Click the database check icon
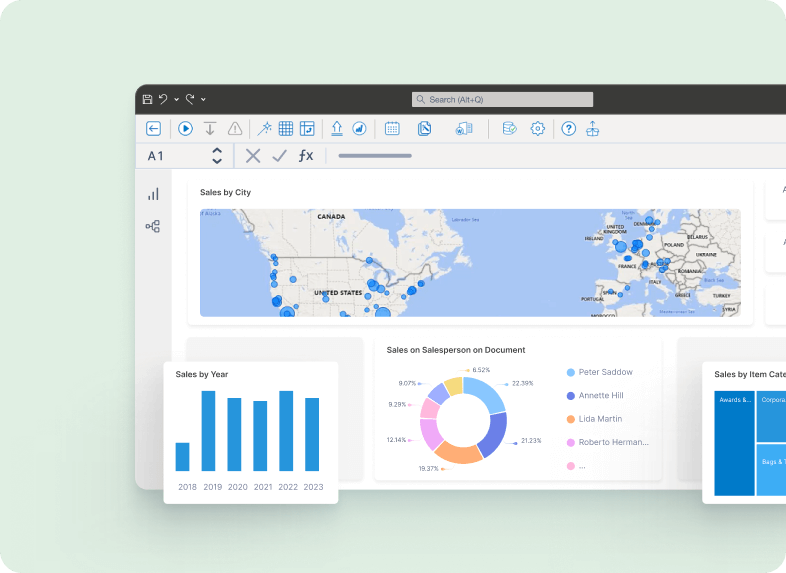786x573 pixels. (509, 129)
